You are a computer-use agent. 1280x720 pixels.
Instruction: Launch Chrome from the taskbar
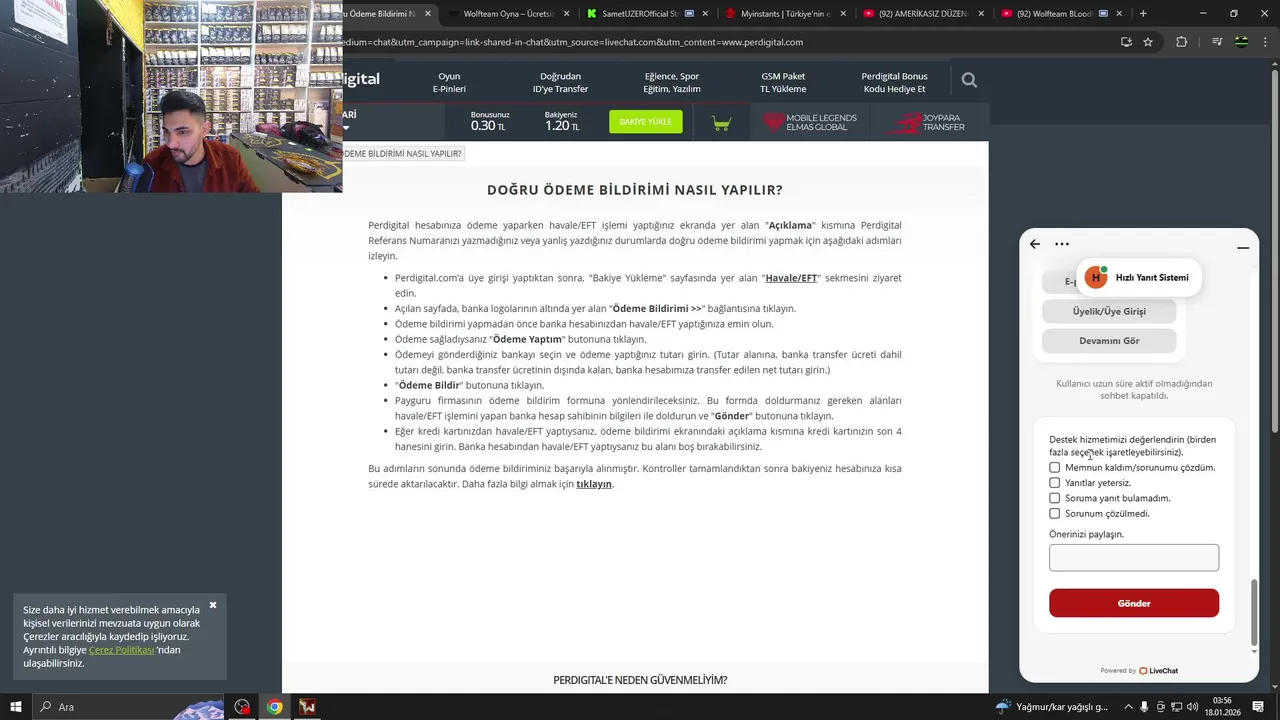pyautogui.click(x=274, y=707)
